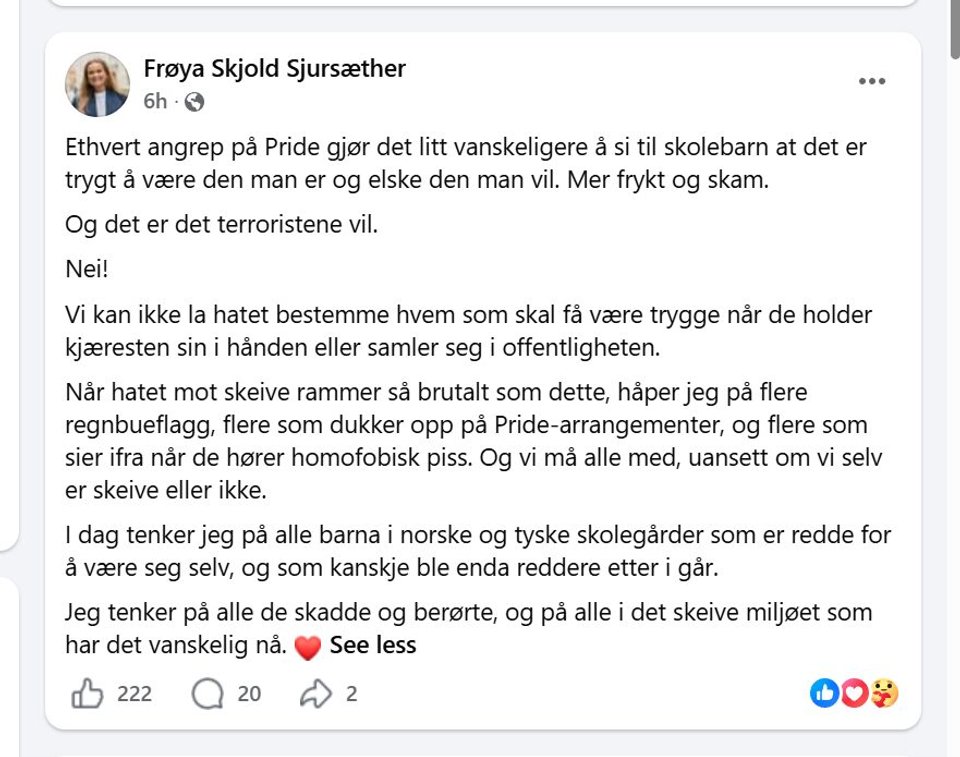Click the care hug reaction emoji

tap(883, 693)
